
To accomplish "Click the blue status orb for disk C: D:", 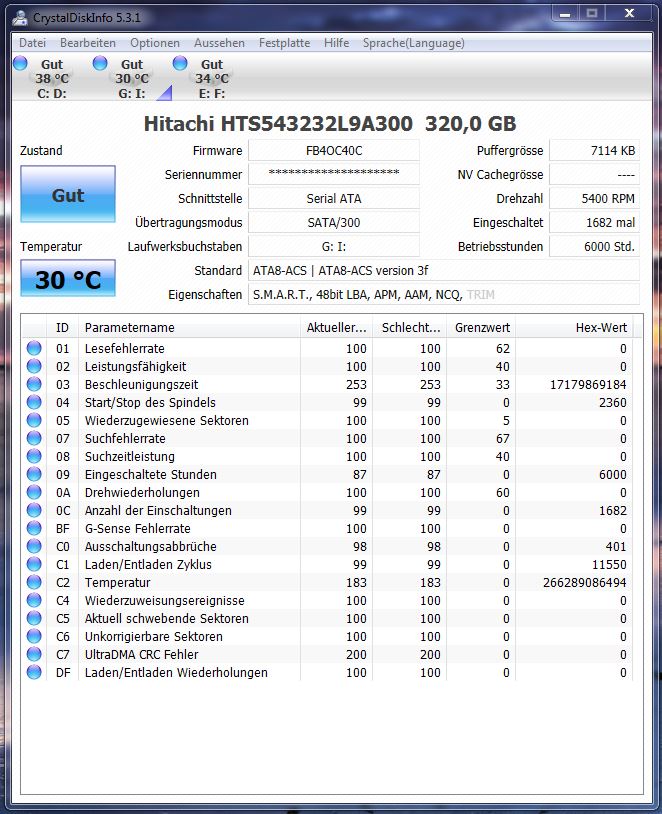I will click(20, 63).
